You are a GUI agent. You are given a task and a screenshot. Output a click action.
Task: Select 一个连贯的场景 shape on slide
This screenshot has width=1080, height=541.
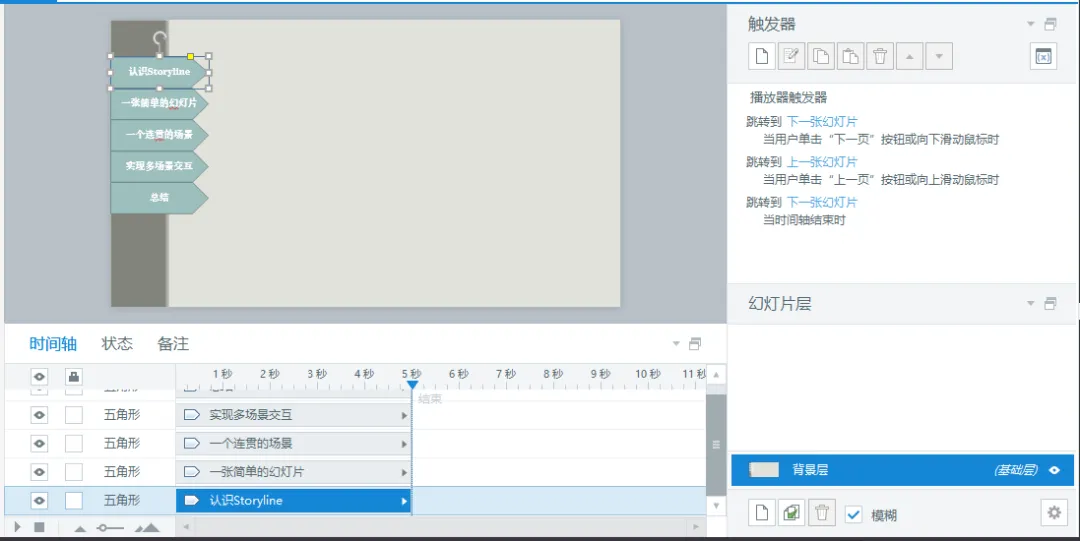(x=159, y=134)
